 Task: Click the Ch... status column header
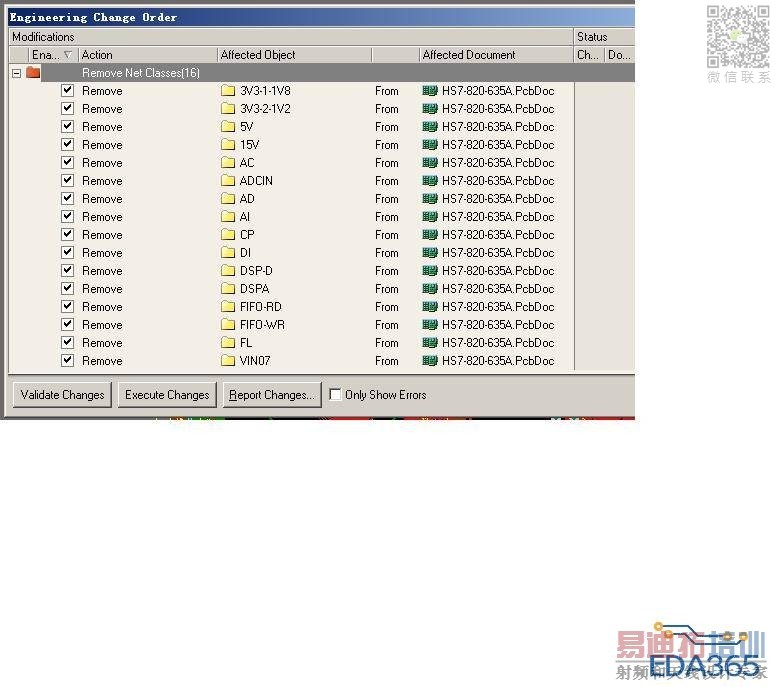tap(589, 55)
